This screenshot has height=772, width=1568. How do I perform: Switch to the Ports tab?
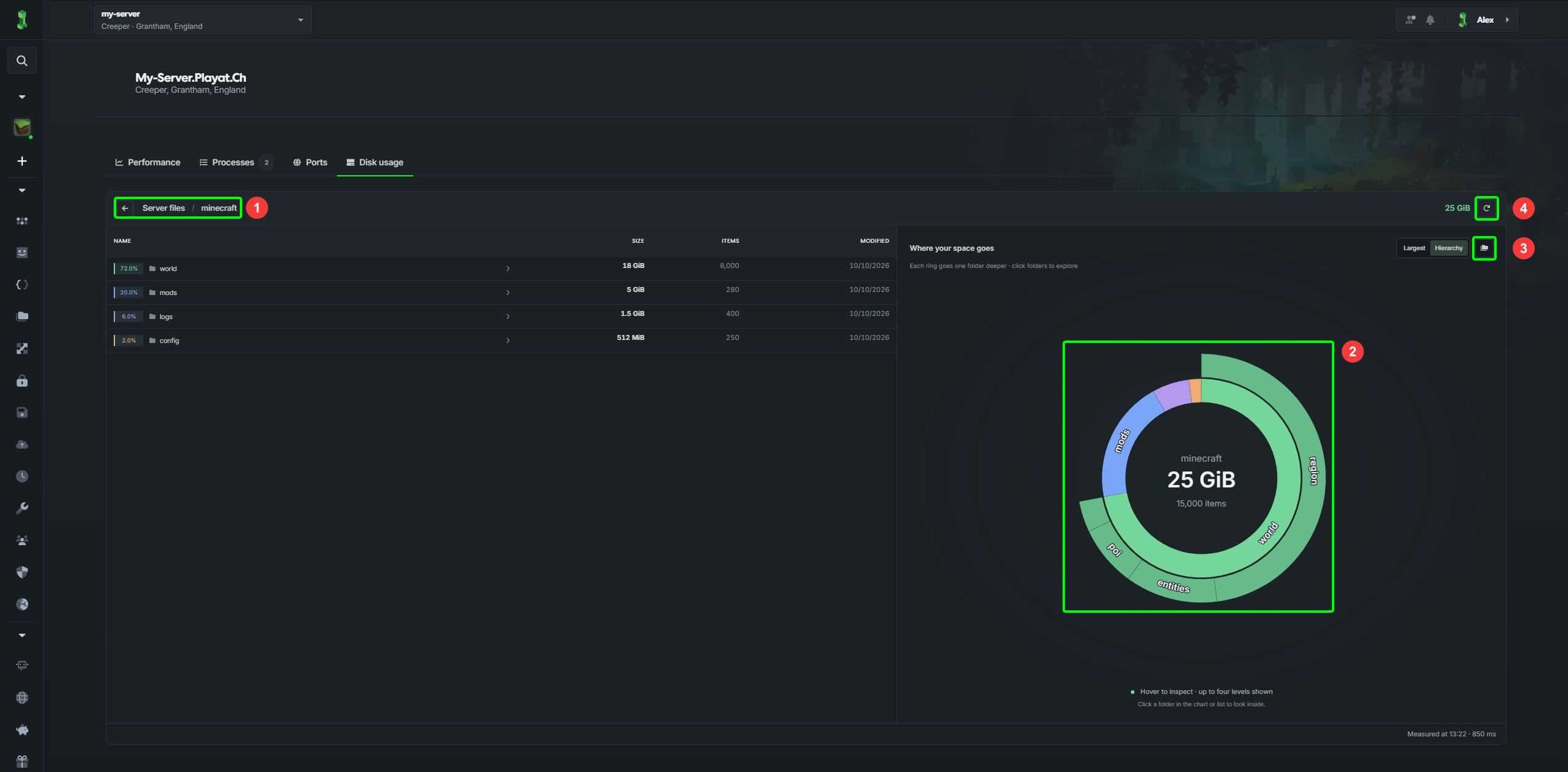click(x=310, y=162)
